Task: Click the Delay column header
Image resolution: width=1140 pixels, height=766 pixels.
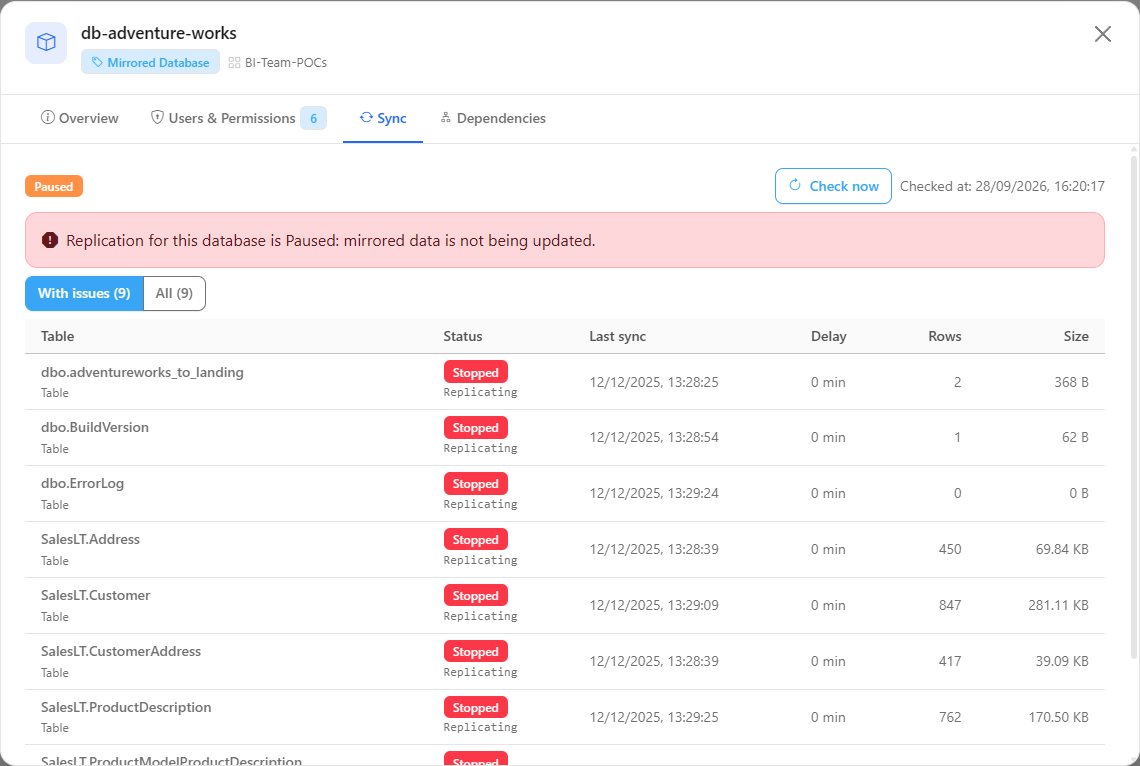Action: 829,336
